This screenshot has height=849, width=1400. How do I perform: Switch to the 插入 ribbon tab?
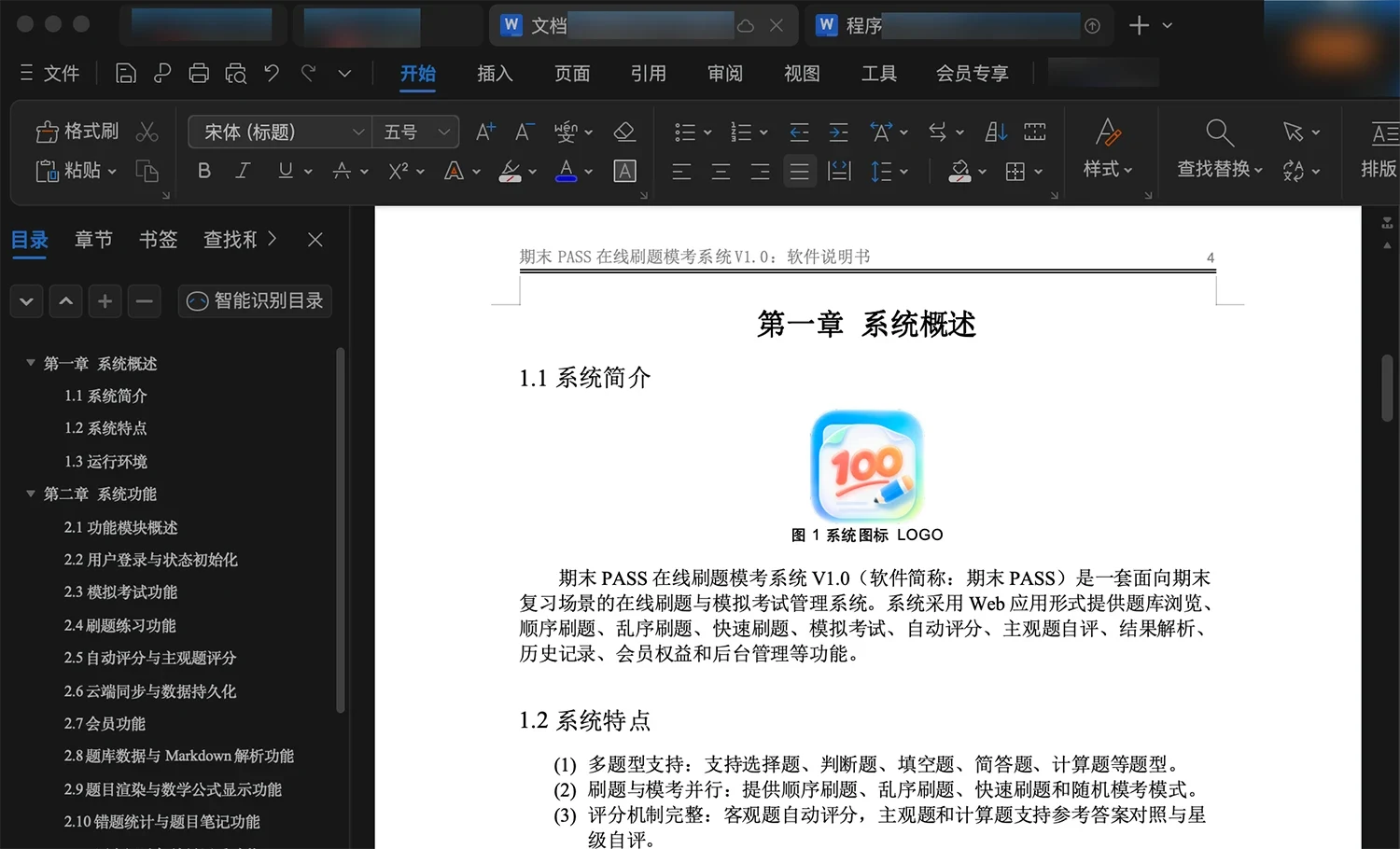(x=495, y=74)
